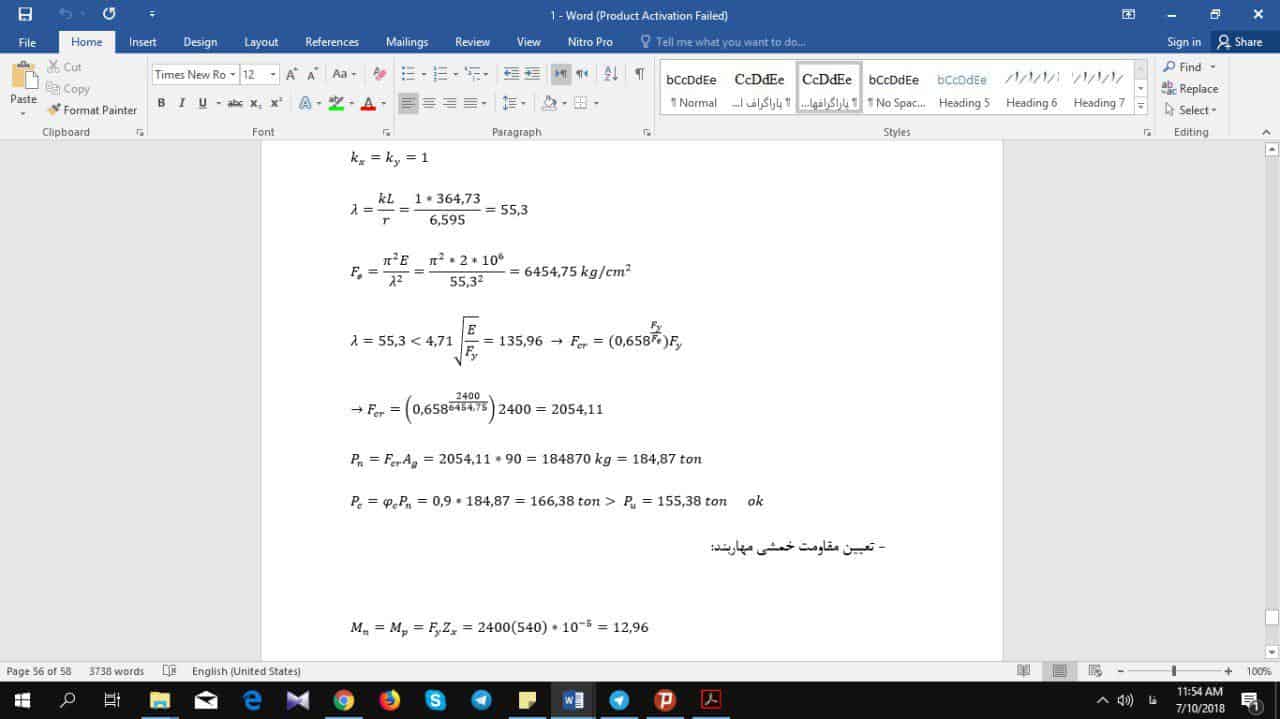Click the Paste clipboard icon

(x=23, y=77)
